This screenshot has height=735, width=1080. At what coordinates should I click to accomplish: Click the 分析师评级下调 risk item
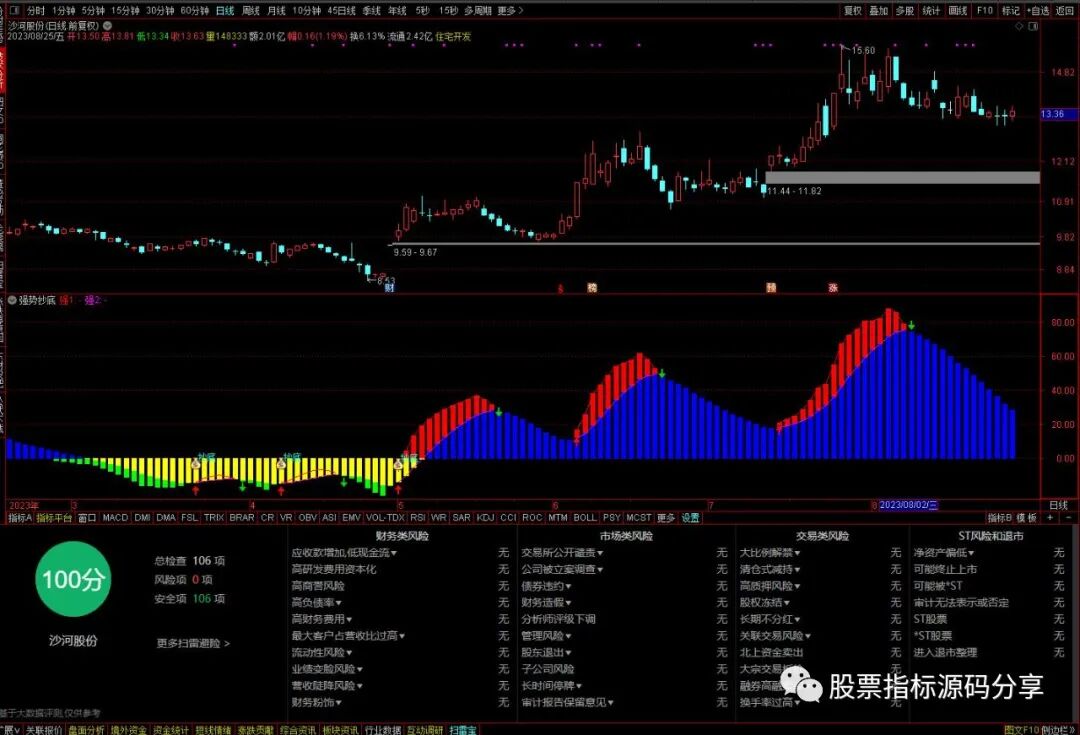[x=559, y=619]
